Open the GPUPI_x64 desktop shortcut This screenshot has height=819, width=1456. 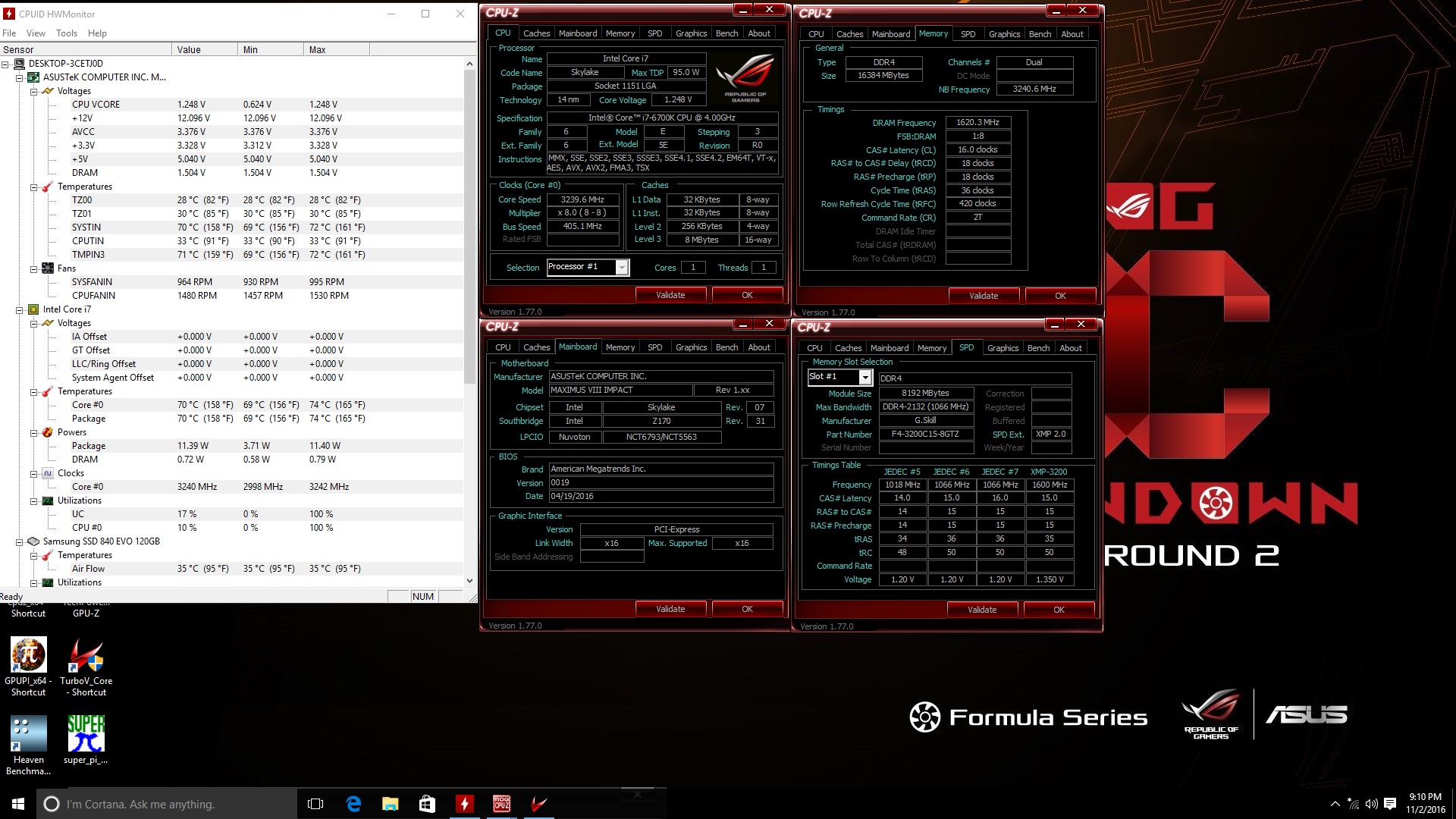point(28,667)
